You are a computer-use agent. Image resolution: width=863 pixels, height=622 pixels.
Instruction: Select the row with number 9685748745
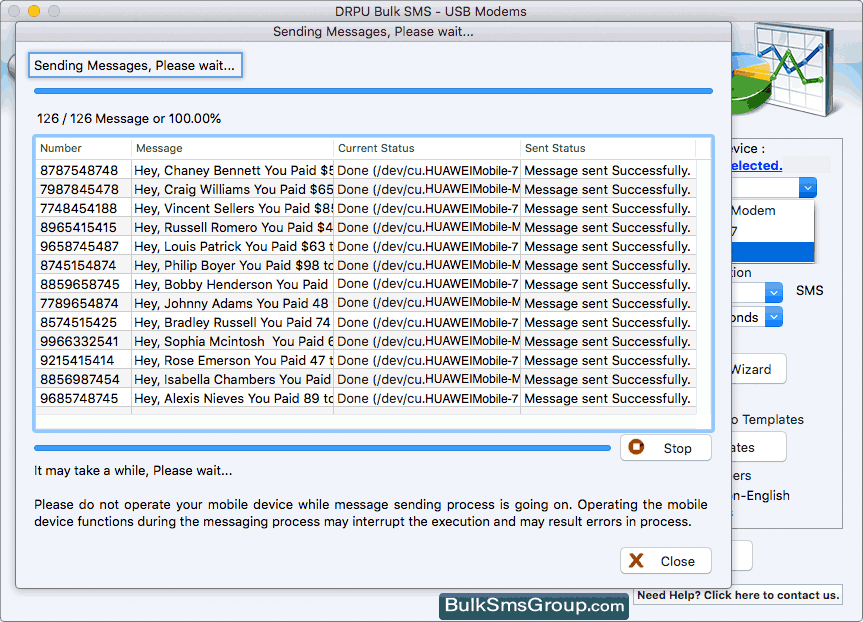point(366,398)
